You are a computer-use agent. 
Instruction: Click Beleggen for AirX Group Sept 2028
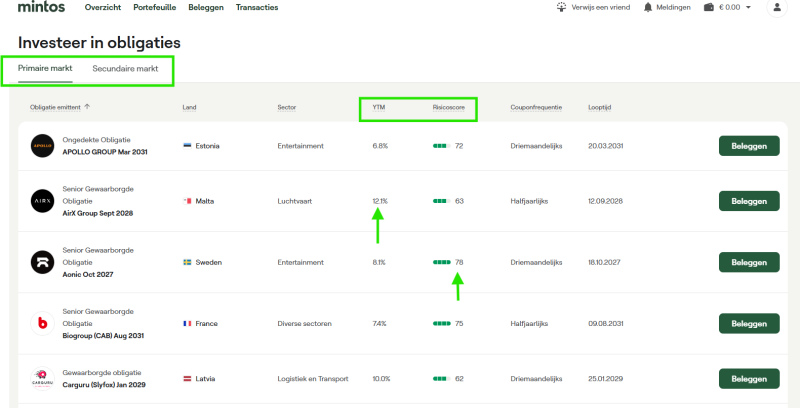pyautogui.click(x=749, y=201)
